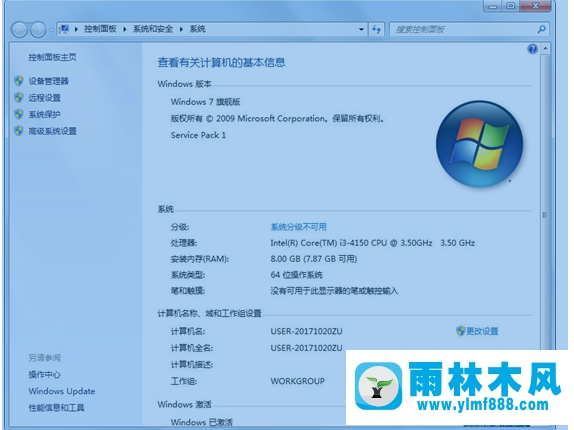Open 设备管理器 link
574x430 pixels.
click(x=48, y=81)
